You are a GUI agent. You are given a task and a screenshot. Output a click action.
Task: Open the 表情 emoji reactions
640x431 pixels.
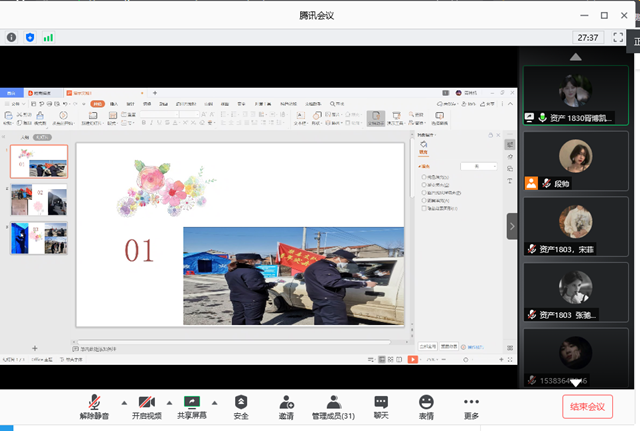[x=426, y=406]
